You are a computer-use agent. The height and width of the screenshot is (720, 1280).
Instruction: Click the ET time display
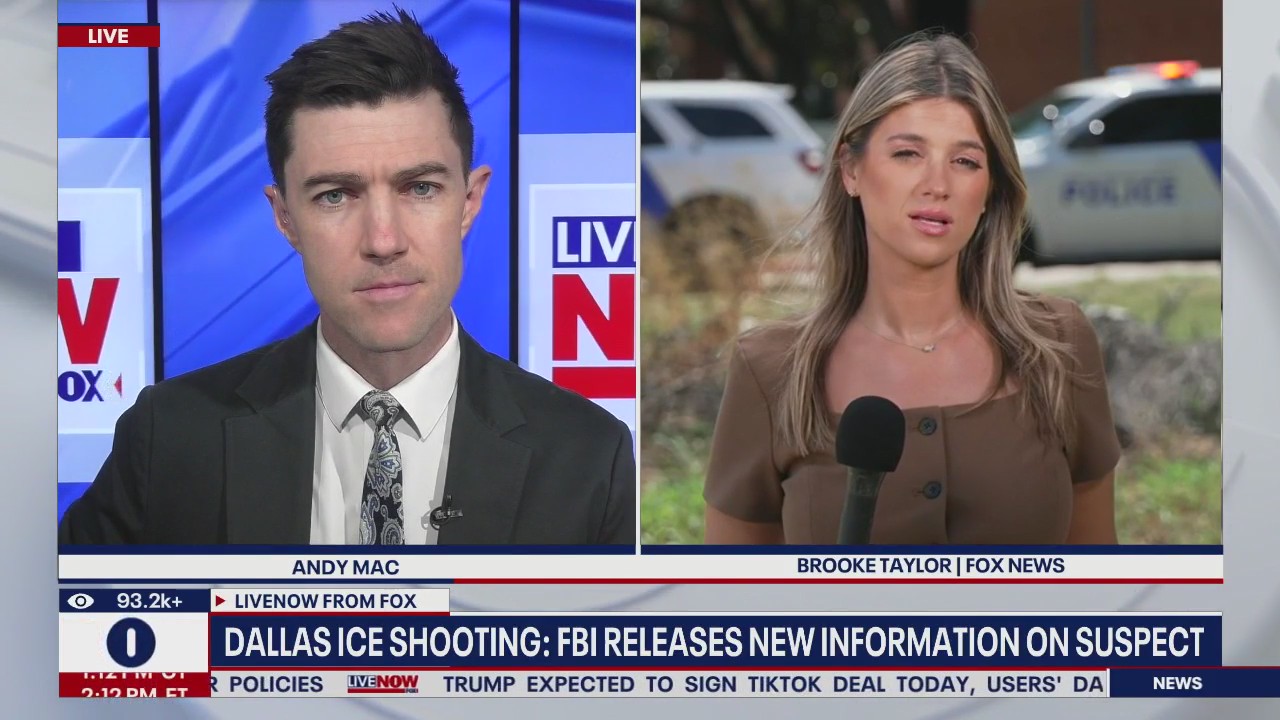(x=134, y=691)
